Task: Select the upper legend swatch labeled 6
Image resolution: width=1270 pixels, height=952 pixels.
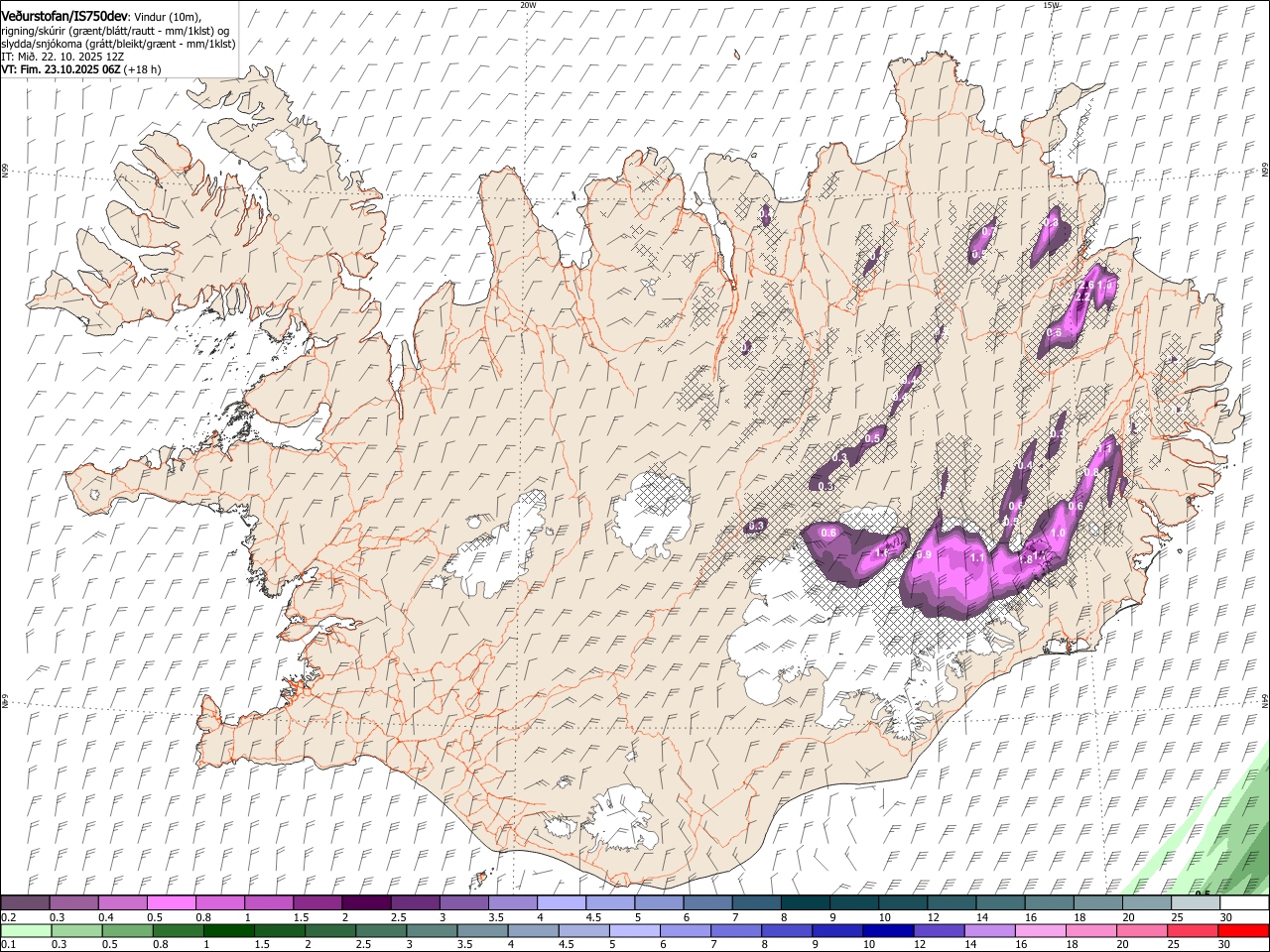Action: coord(707,902)
